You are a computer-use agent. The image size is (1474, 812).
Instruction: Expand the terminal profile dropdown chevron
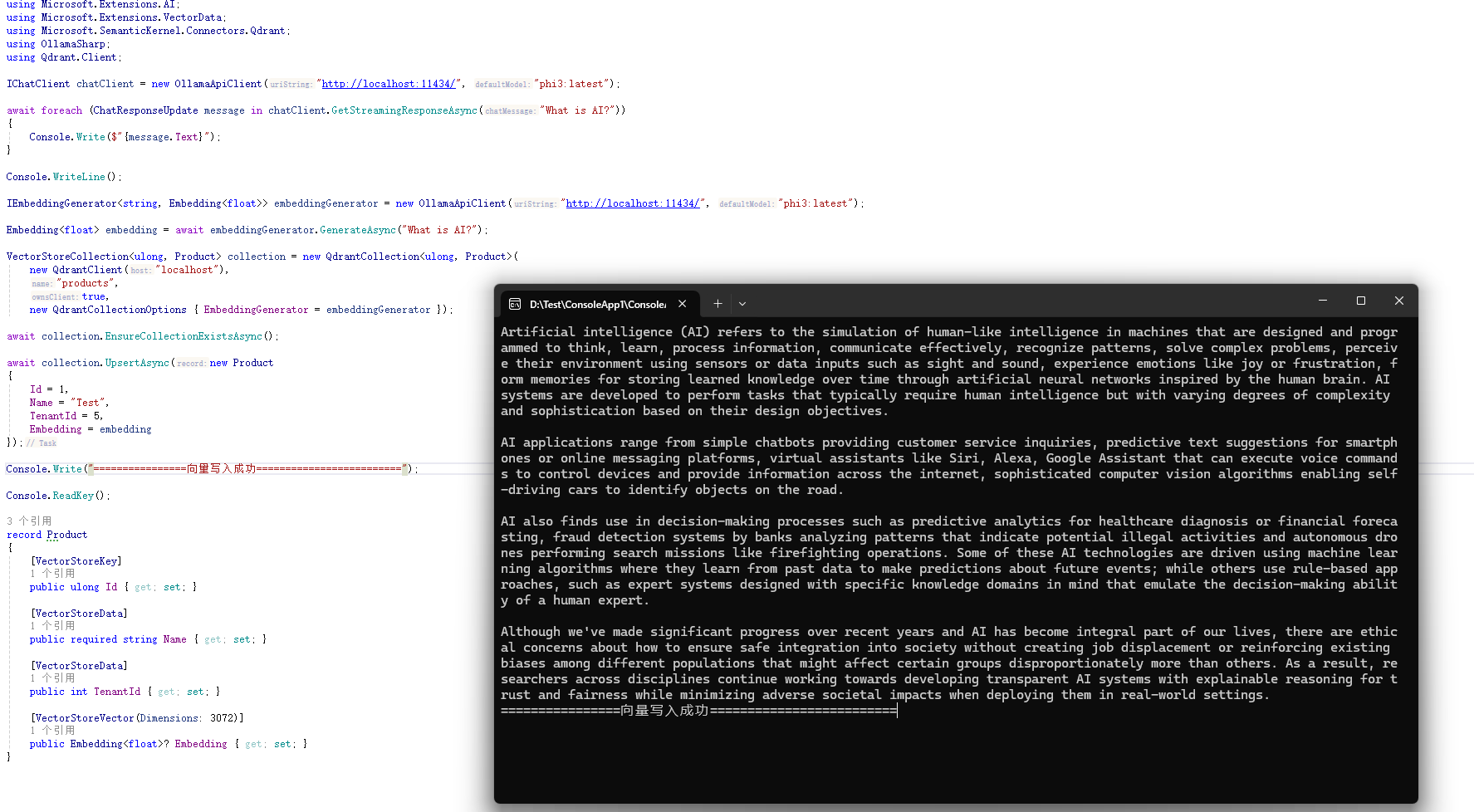742,304
